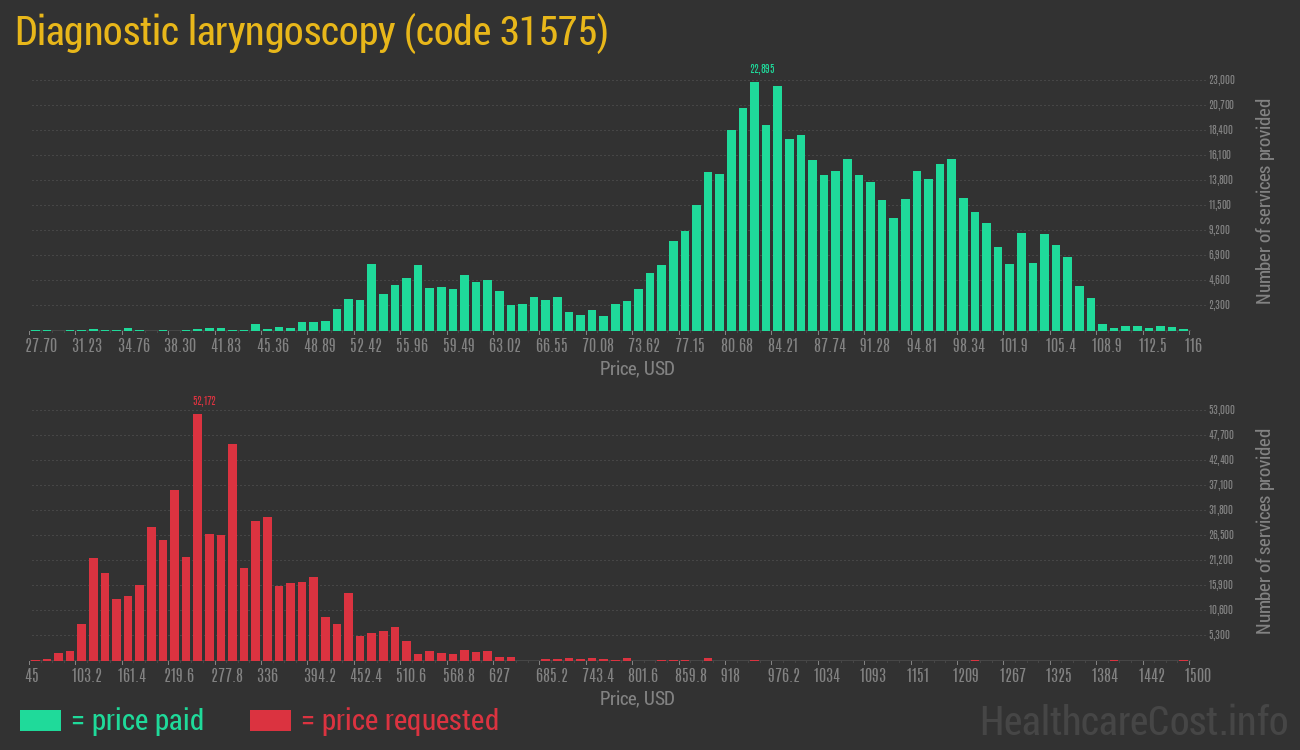Click the top chart's 'Number of services provided' label
1300x750 pixels.
coord(1264,201)
